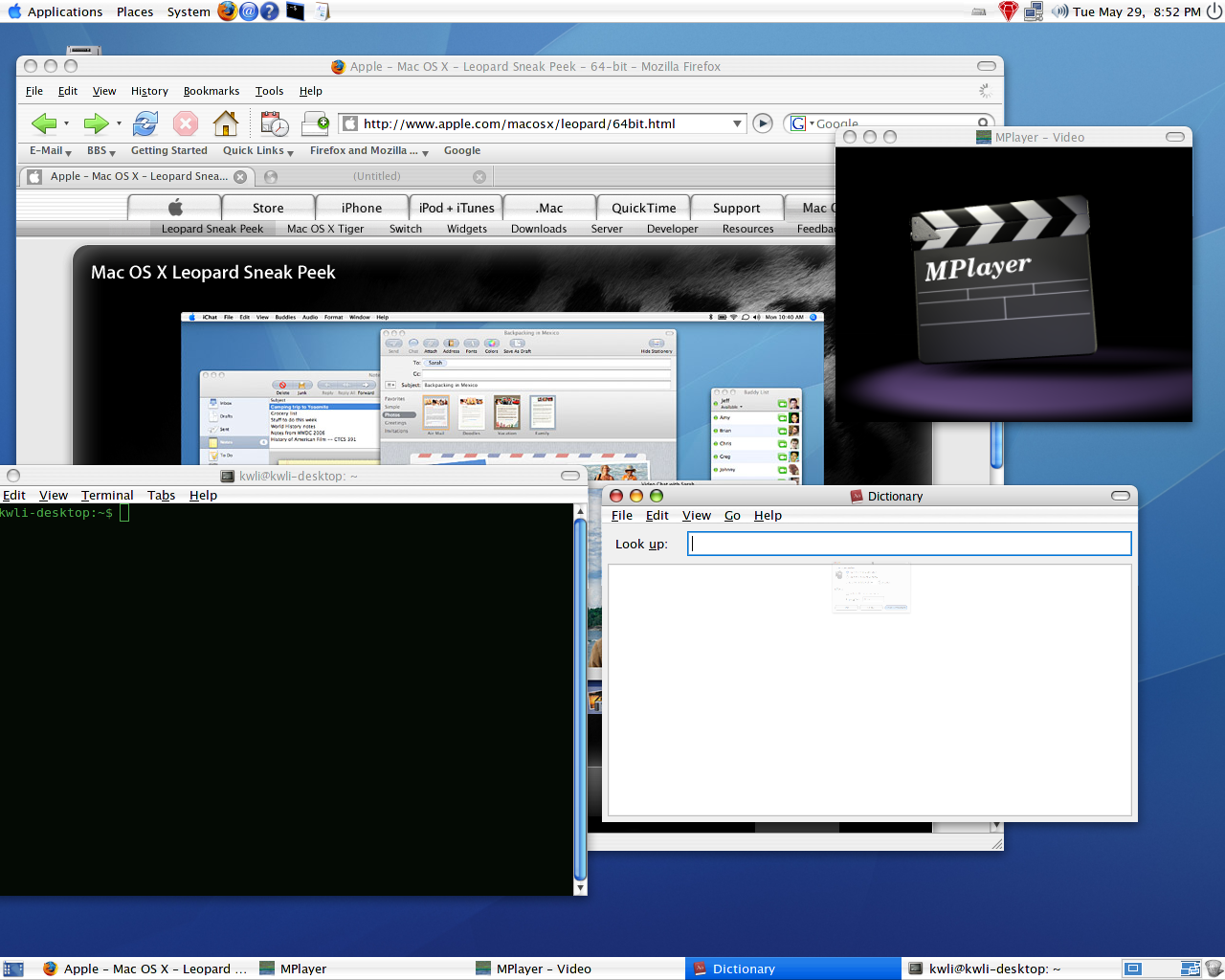The image size is (1225, 980).
Task: Click the power button in top panel
Action: point(1214,11)
